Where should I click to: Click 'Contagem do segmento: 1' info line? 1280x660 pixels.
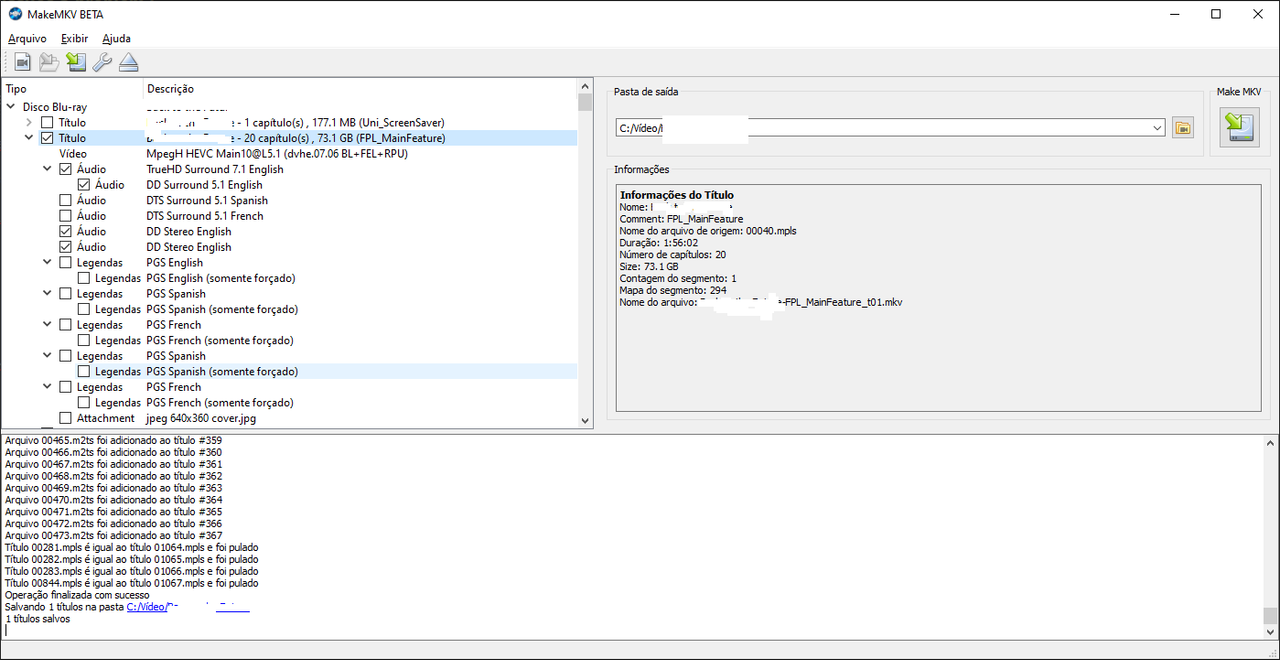[678, 278]
